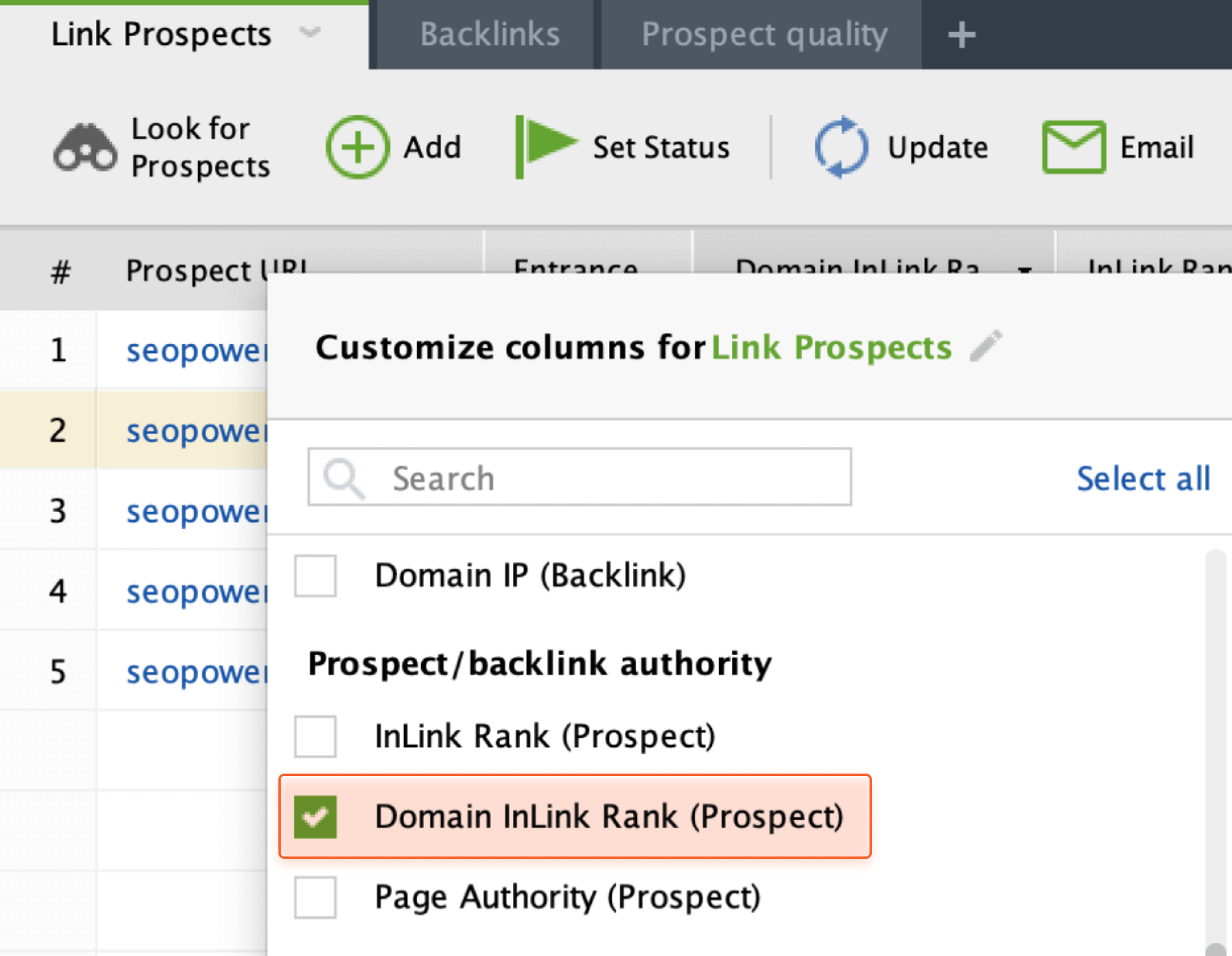Uncheck Domain InLink Rank (Prospect) checkbox
Screen dimensions: 1232x956
pos(315,817)
